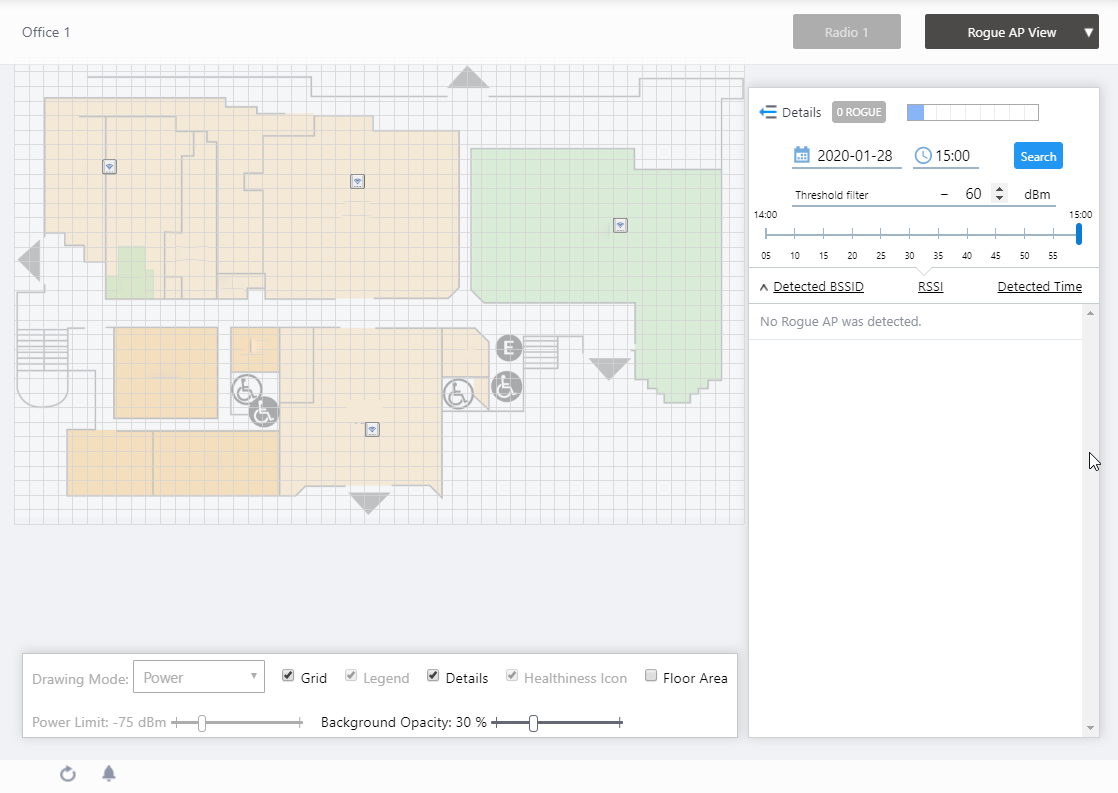The image size is (1118, 793).
Task: Click the refresh icon in the bottom bar
Action: pyautogui.click(x=68, y=774)
